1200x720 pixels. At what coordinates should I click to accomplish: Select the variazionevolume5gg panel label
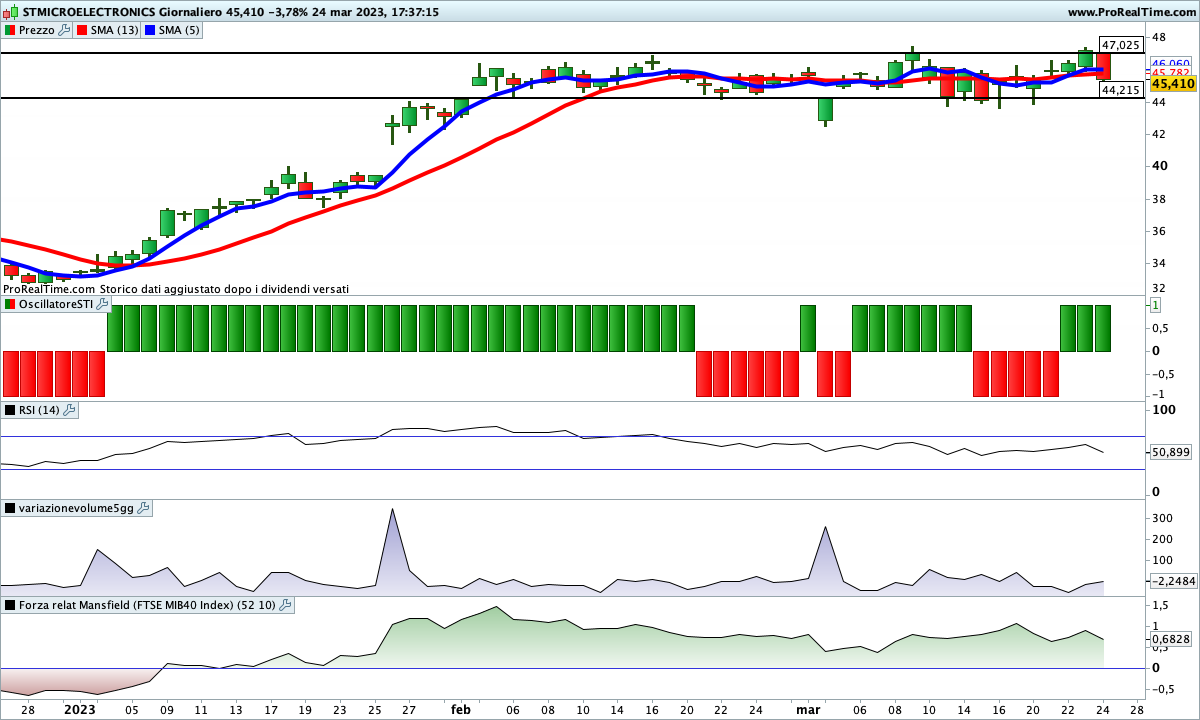tap(76, 508)
